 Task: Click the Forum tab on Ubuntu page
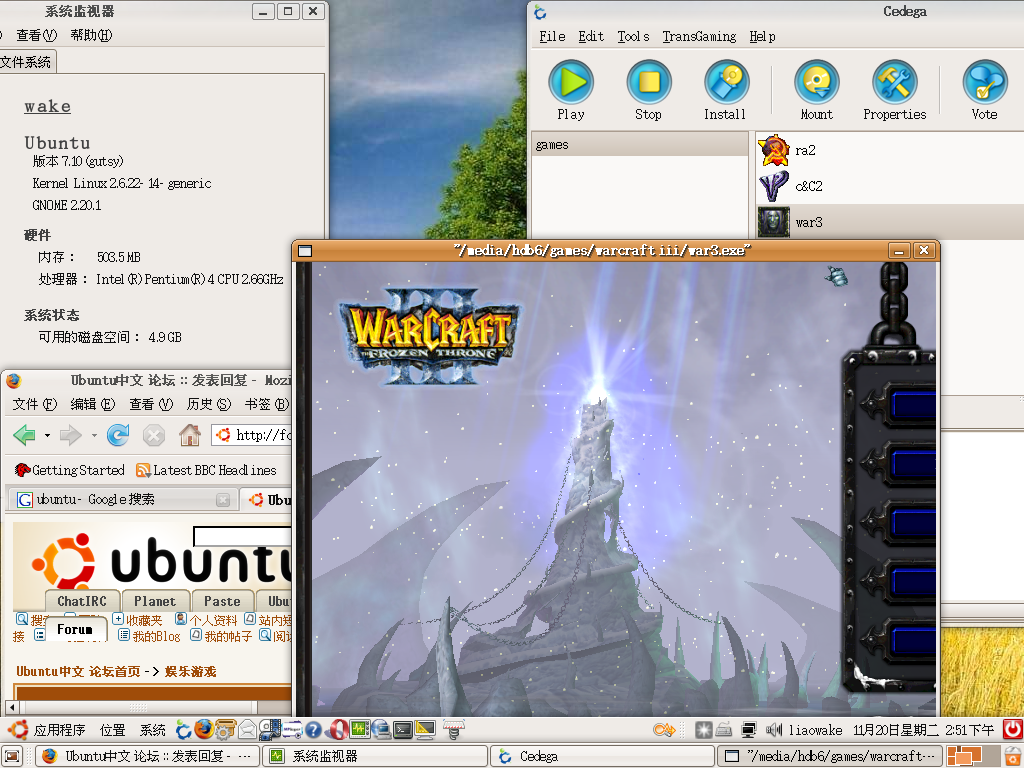[75, 630]
